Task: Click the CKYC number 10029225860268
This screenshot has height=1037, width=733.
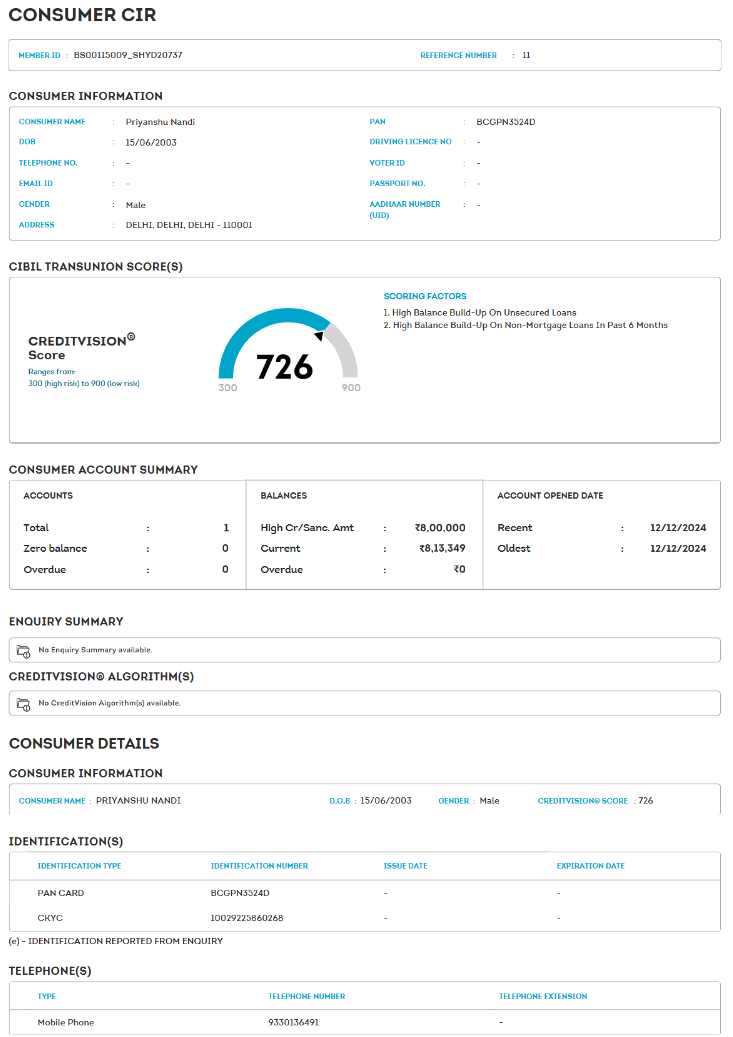Action: [x=247, y=918]
